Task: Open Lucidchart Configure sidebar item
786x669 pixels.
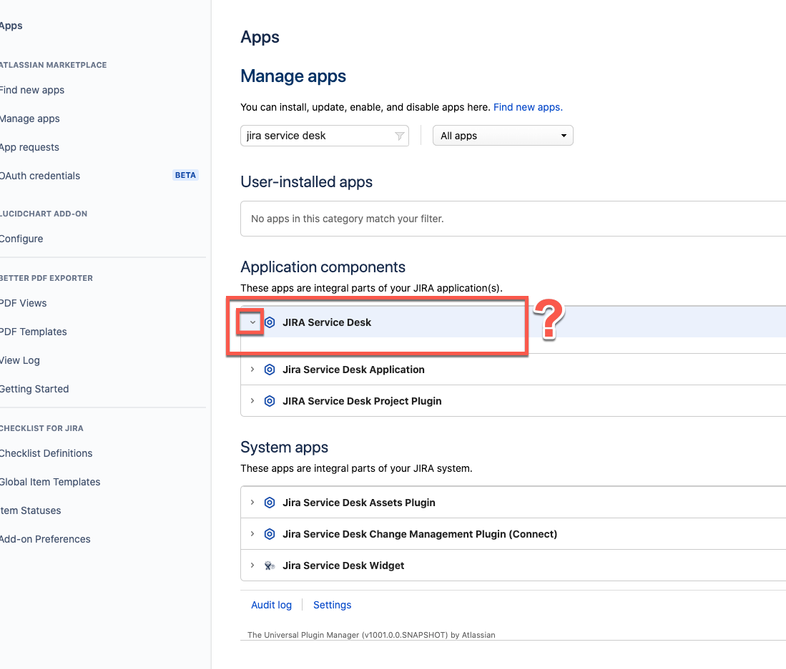Action: coord(21,239)
